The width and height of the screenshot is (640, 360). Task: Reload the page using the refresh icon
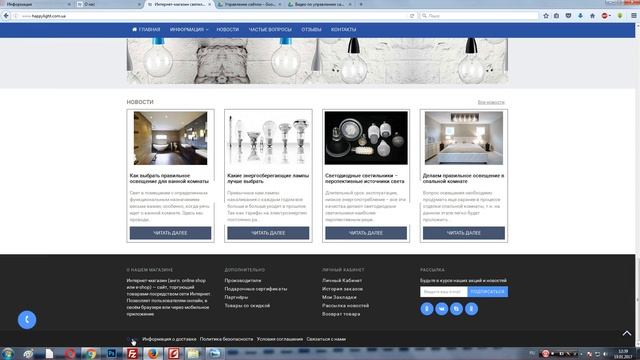click(x=412, y=16)
